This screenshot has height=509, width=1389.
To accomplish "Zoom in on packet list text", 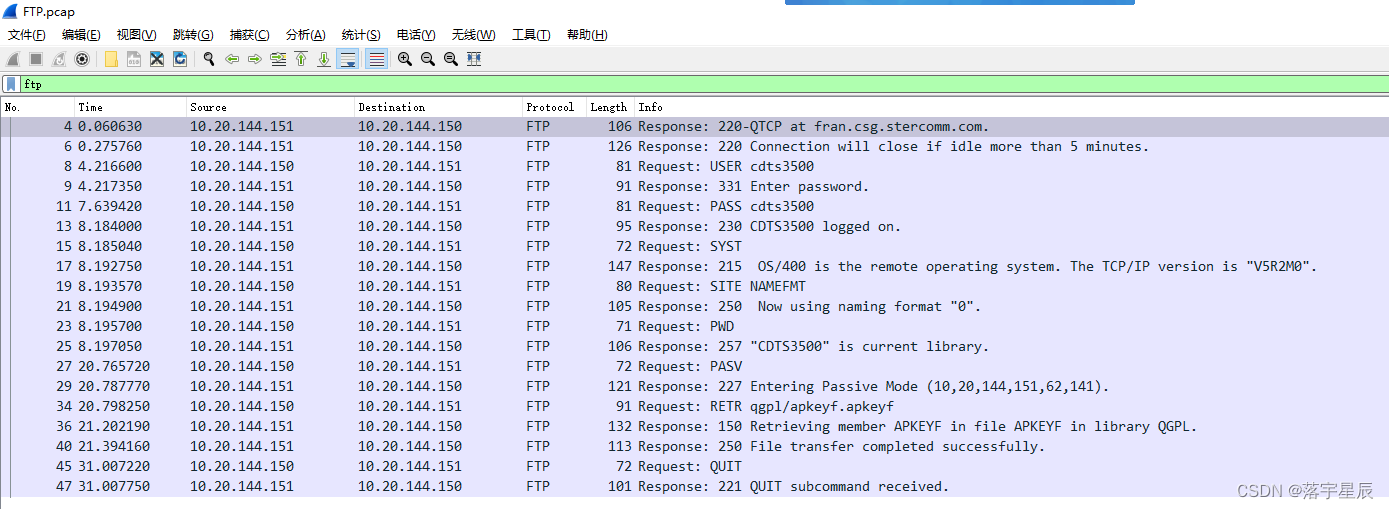I will point(405,59).
